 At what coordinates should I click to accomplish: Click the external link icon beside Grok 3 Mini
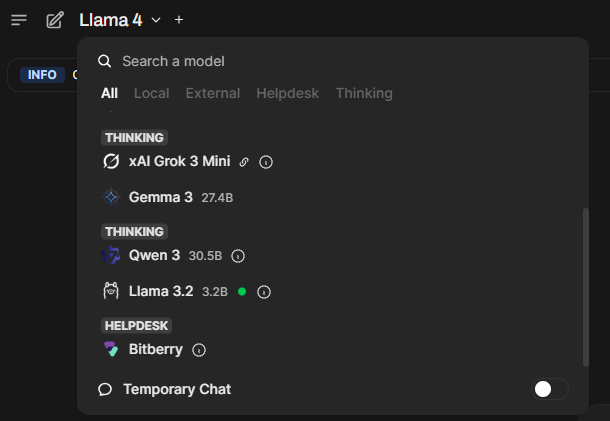[244, 162]
